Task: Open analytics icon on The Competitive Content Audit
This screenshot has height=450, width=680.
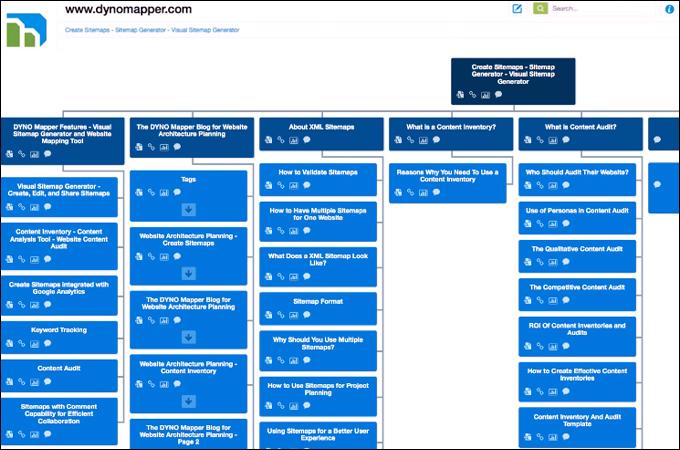Action: [x=553, y=300]
